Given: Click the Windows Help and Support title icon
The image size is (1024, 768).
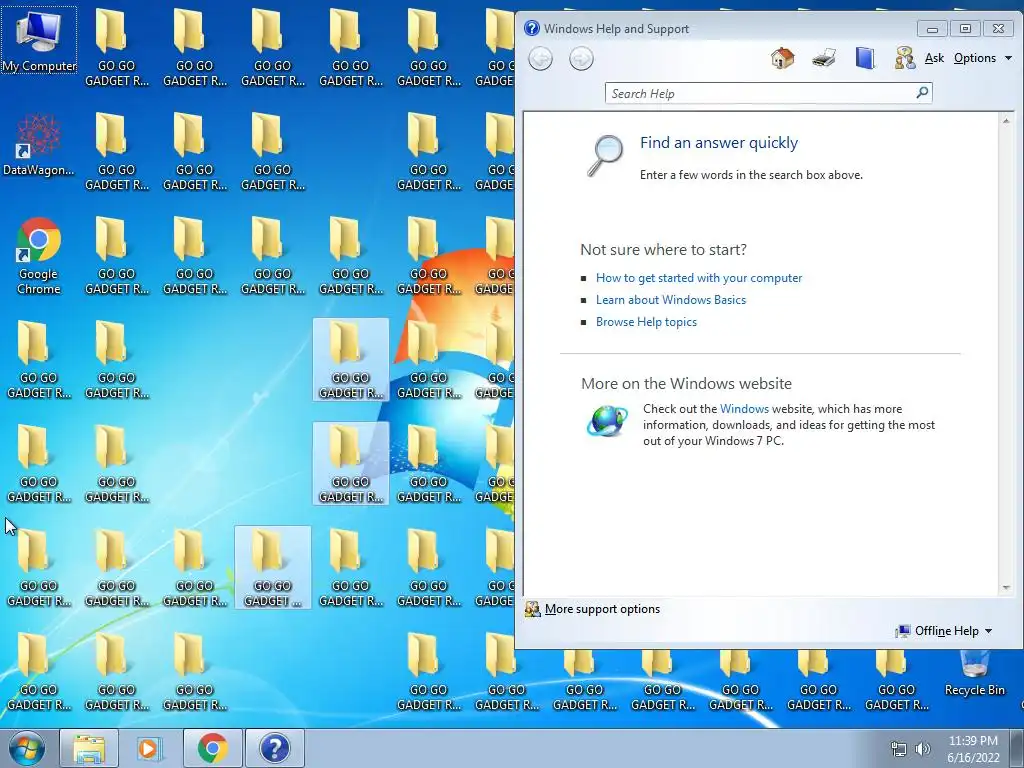Looking at the screenshot, I should click(x=532, y=28).
